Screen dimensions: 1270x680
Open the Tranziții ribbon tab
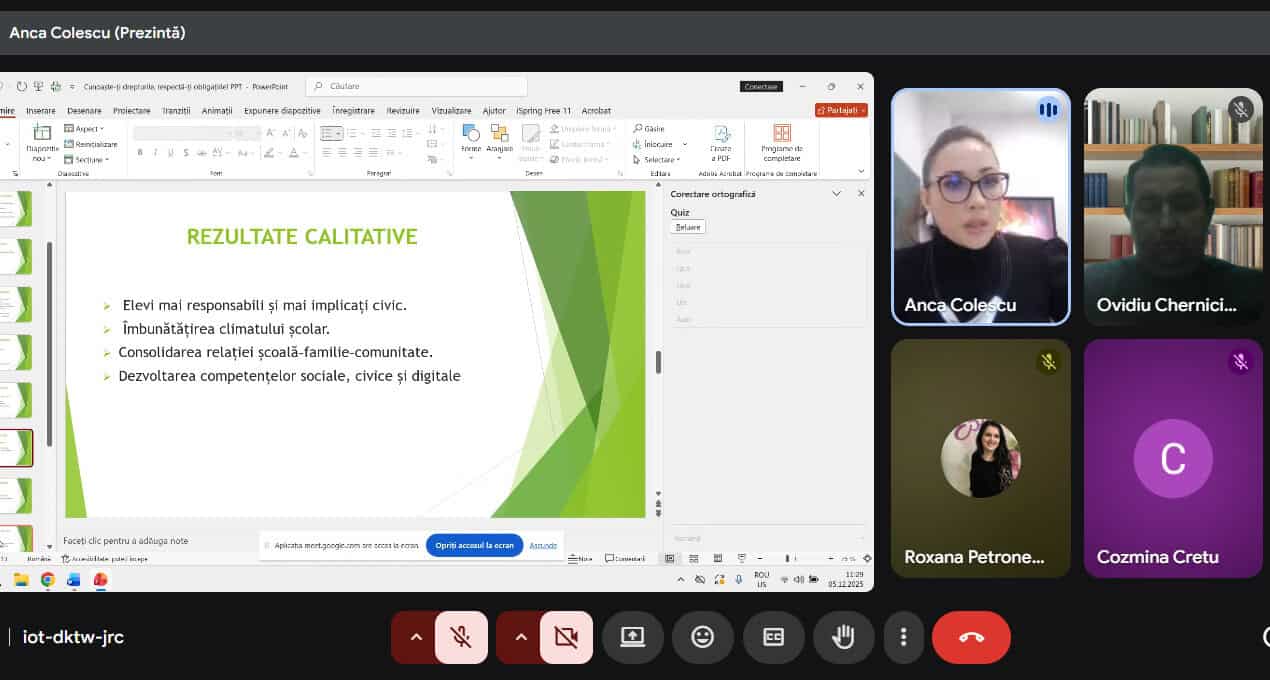tap(176, 111)
